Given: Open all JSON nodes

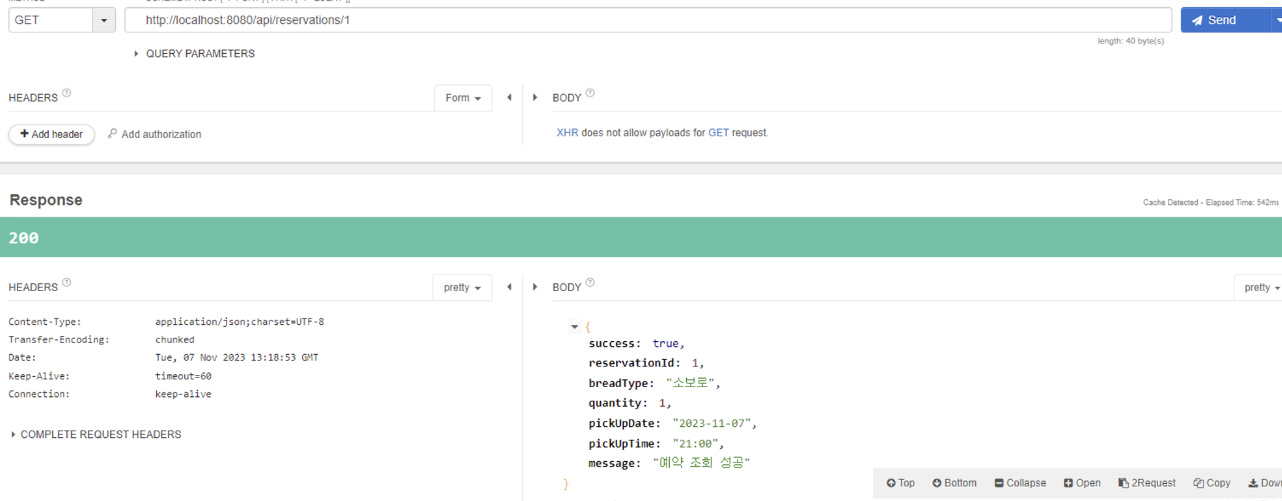Looking at the screenshot, I should click(1082, 483).
